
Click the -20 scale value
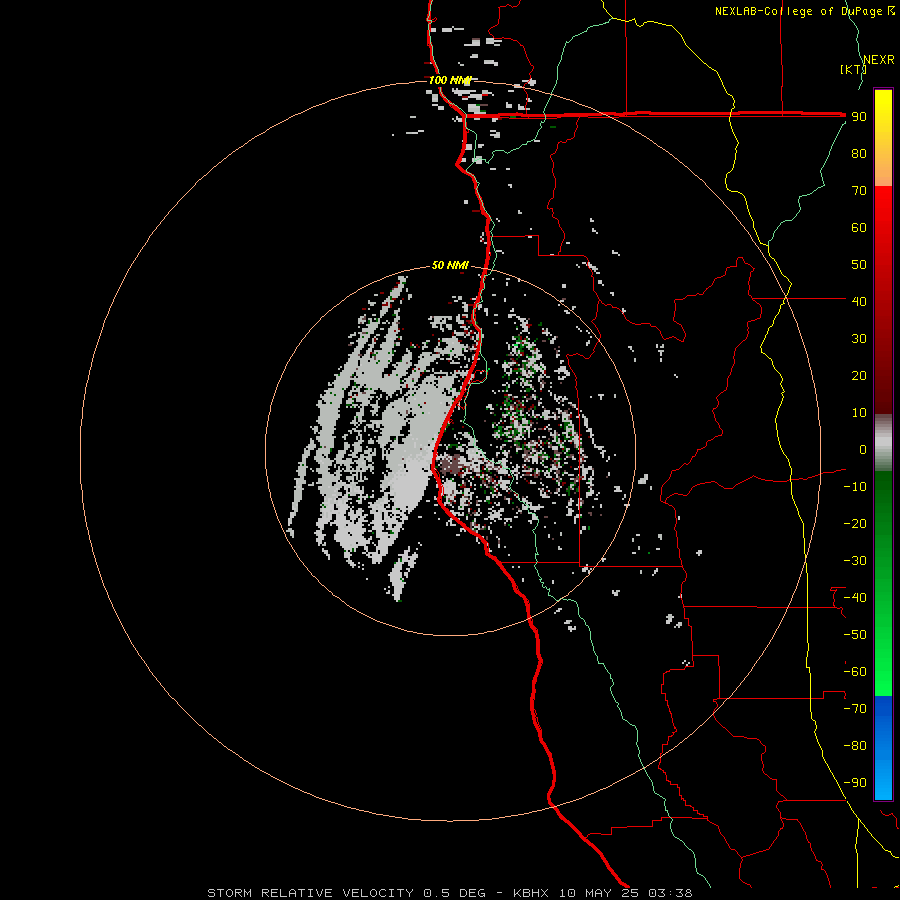pyautogui.click(x=855, y=523)
